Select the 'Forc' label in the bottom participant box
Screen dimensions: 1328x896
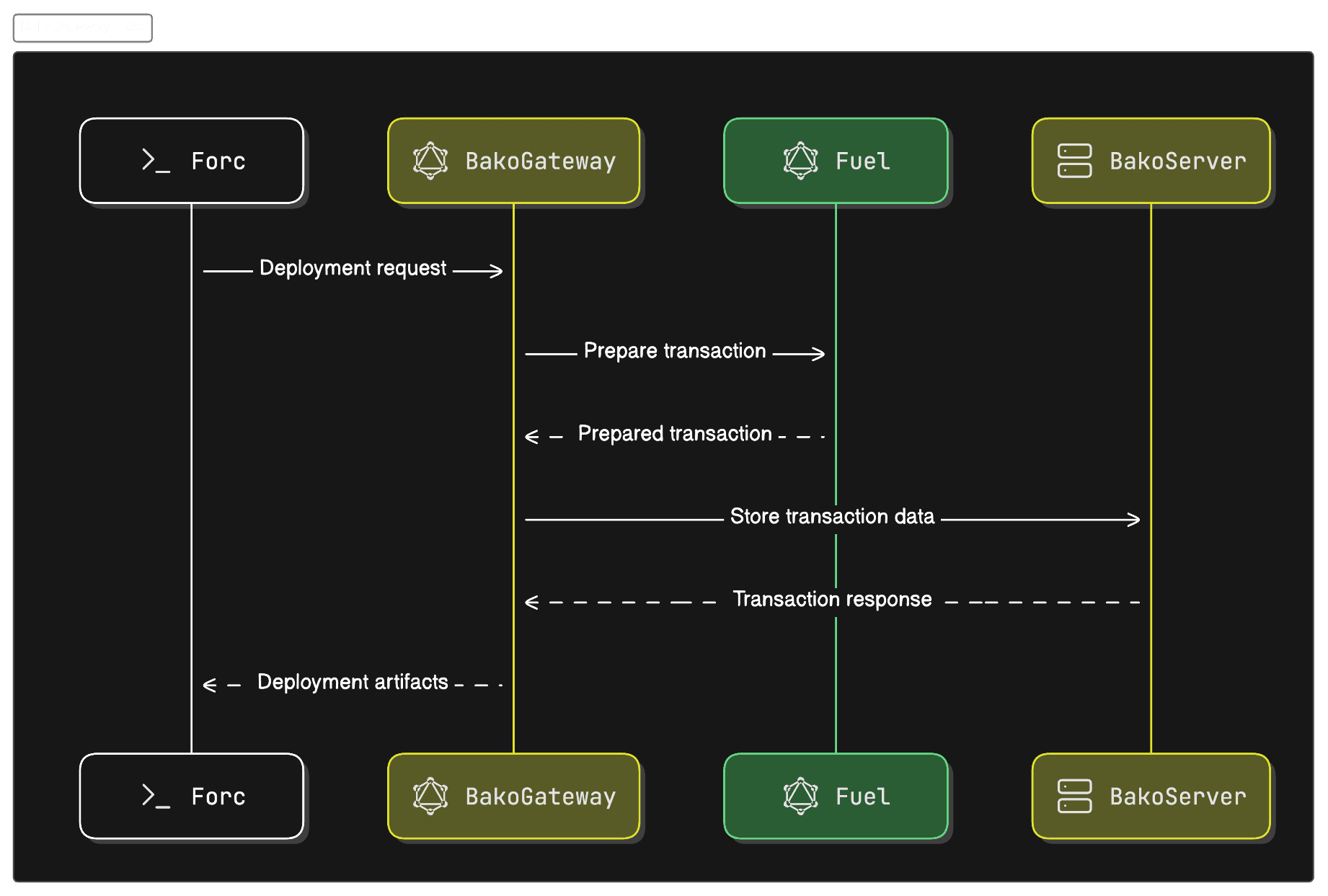coord(218,797)
